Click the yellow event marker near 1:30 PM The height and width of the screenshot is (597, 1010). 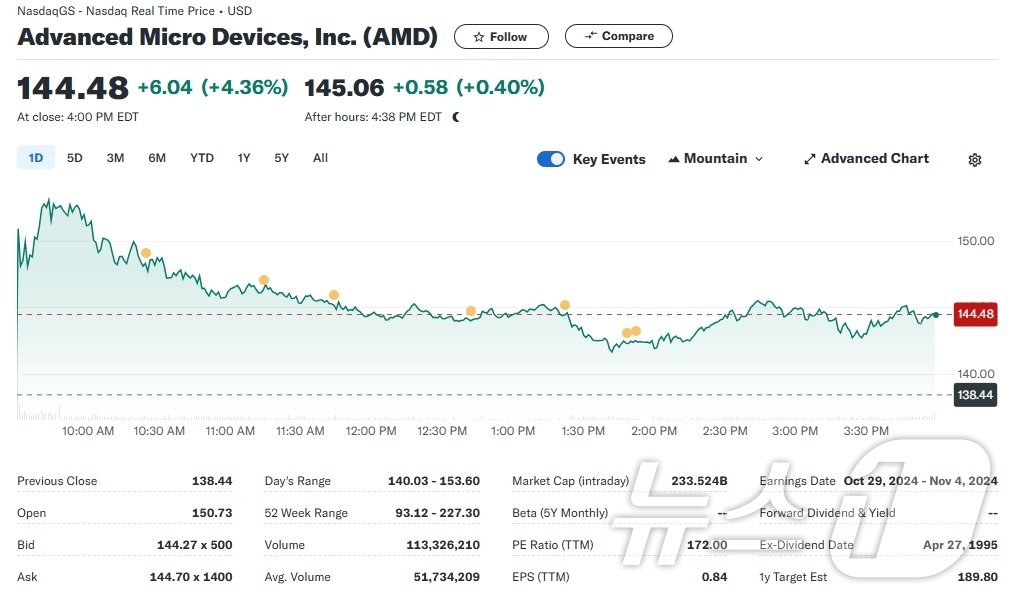tap(565, 304)
